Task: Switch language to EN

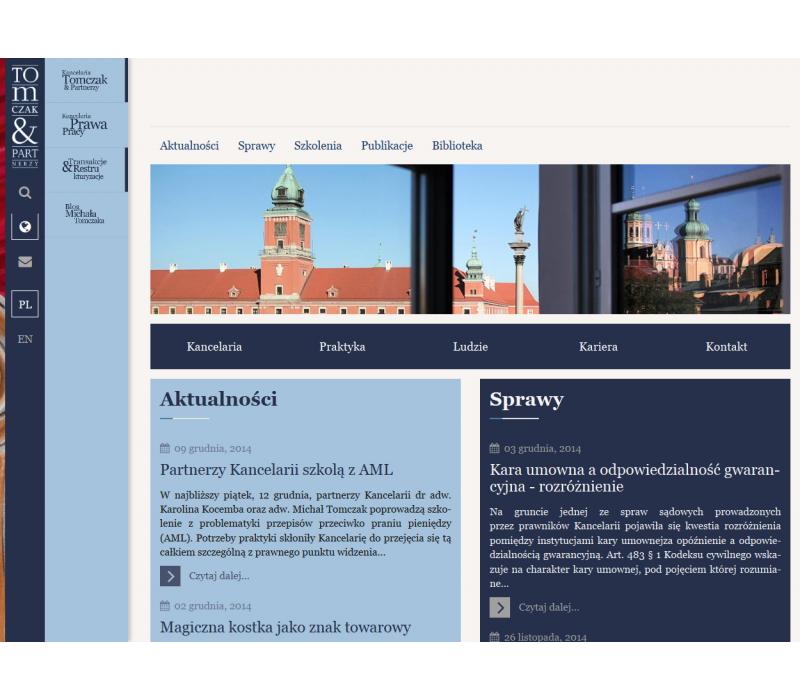Action: point(25,339)
